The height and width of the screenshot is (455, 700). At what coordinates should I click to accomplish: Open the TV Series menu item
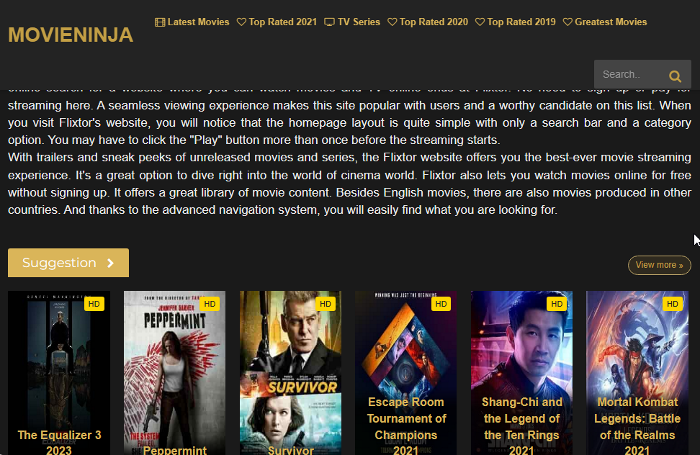(x=352, y=22)
